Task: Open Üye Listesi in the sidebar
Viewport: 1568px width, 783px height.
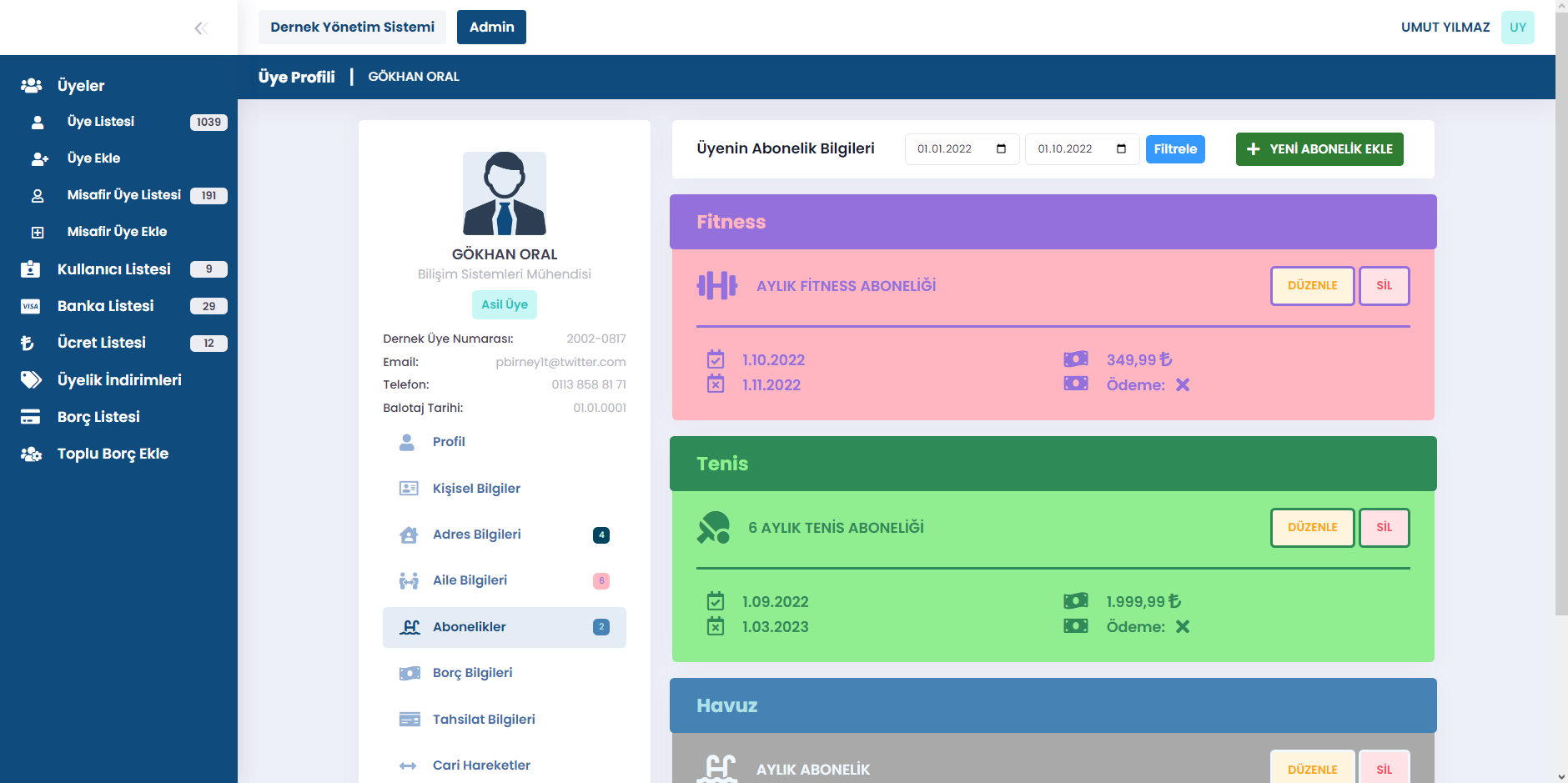Action: (101, 122)
